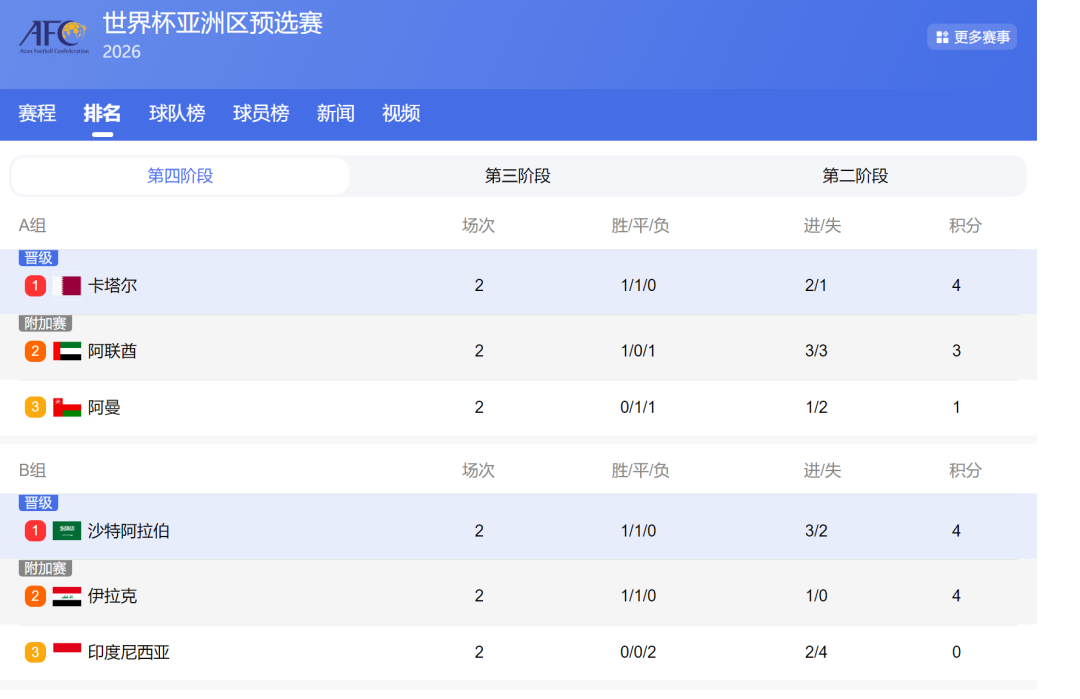The image size is (1080, 699).
Task: Open the 卡塔尔 team link
Action: (x=112, y=286)
